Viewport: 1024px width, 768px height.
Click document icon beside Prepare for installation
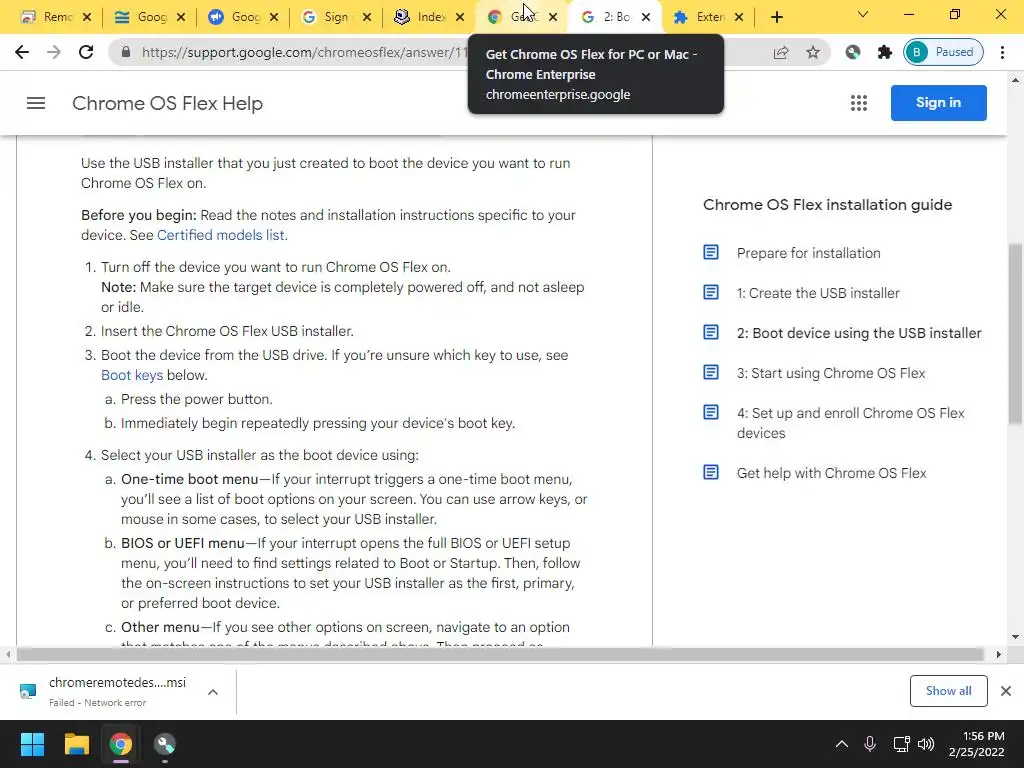(711, 252)
